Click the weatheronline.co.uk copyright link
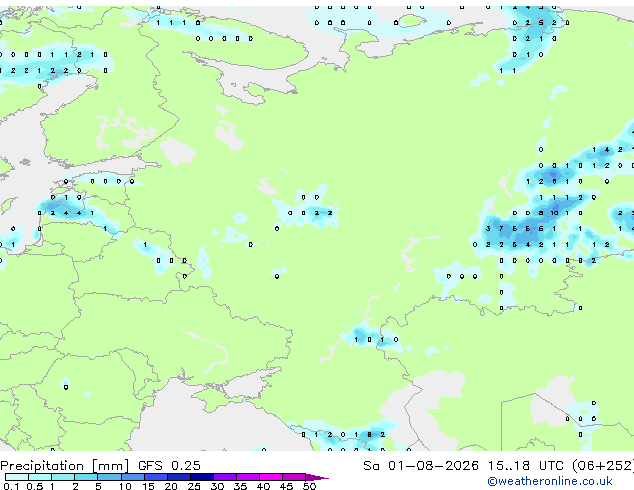This screenshot has width=634, height=490. pos(550,481)
